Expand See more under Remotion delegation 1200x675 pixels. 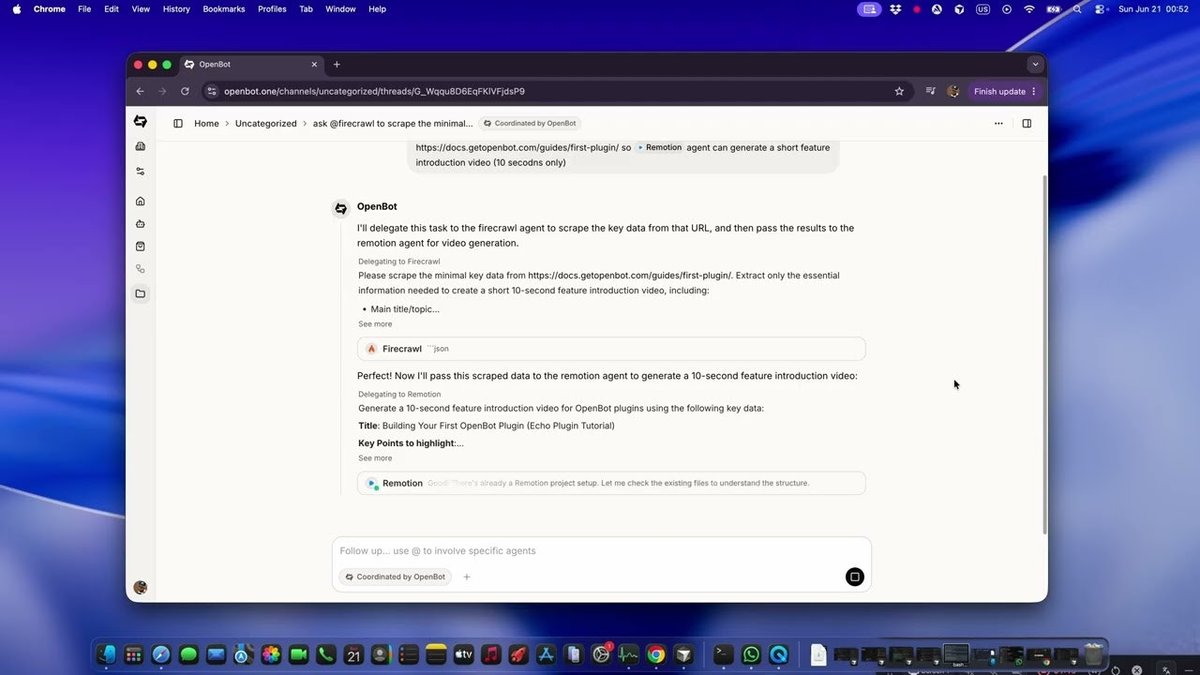click(x=375, y=458)
